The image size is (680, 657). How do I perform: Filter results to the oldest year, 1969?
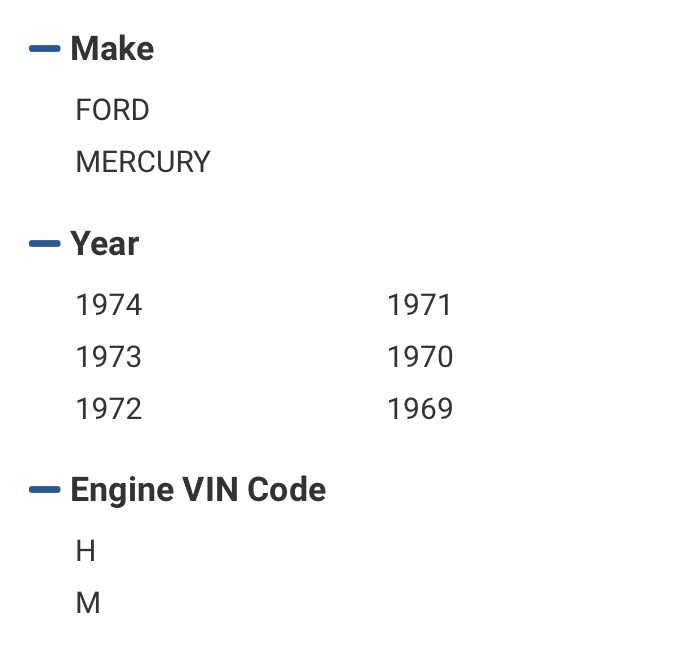420,409
